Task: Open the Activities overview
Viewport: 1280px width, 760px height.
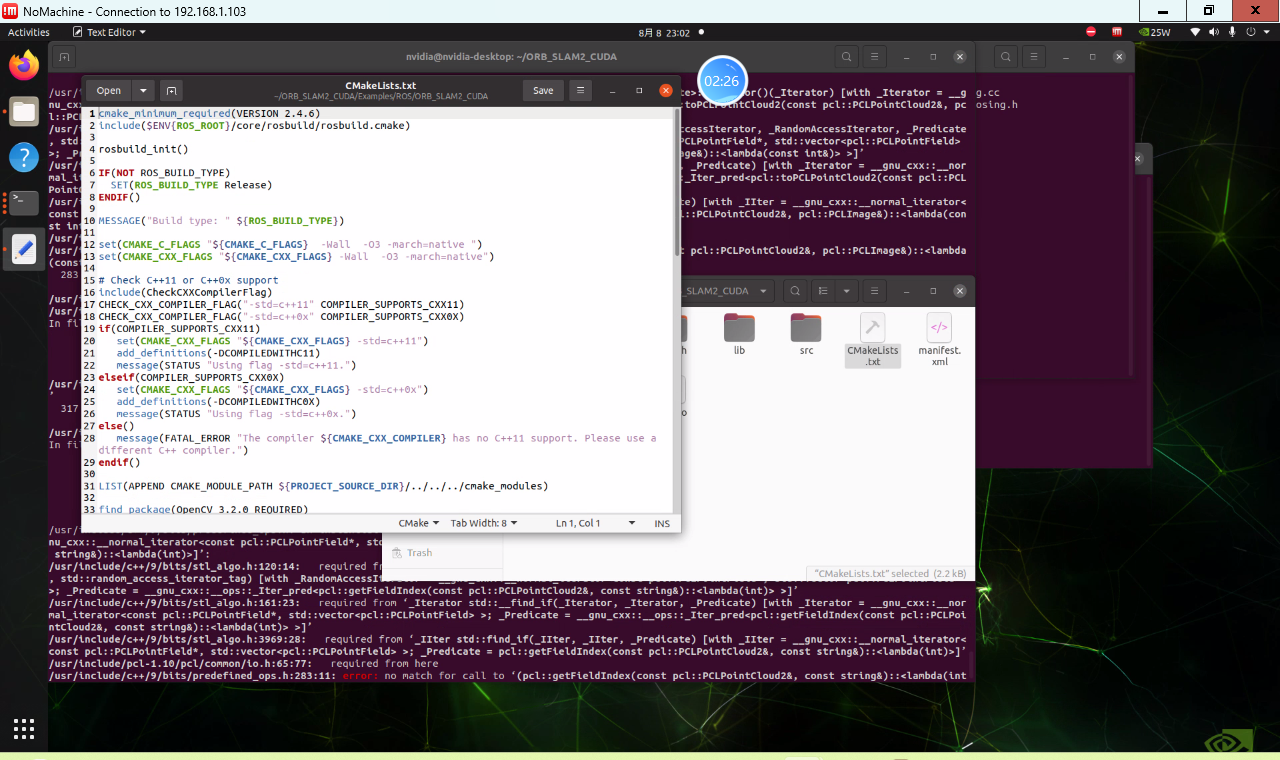Action: 29,32
